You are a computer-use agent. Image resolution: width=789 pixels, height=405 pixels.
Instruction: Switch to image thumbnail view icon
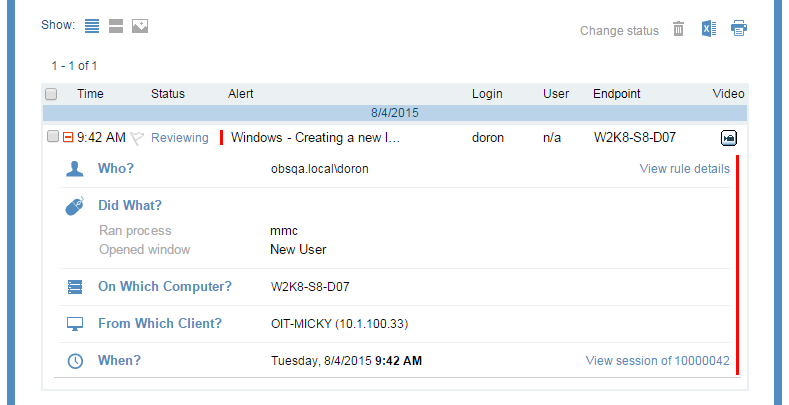click(x=140, y=26)
